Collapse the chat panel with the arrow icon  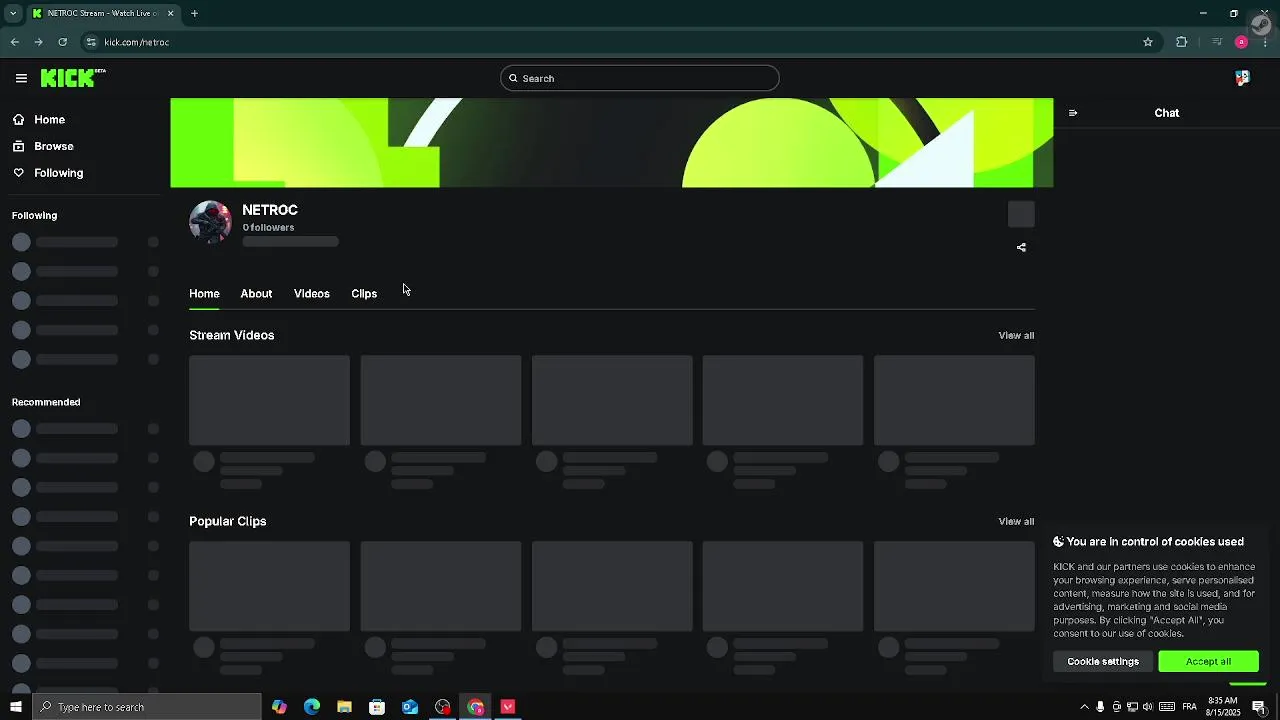point(1073,113)
